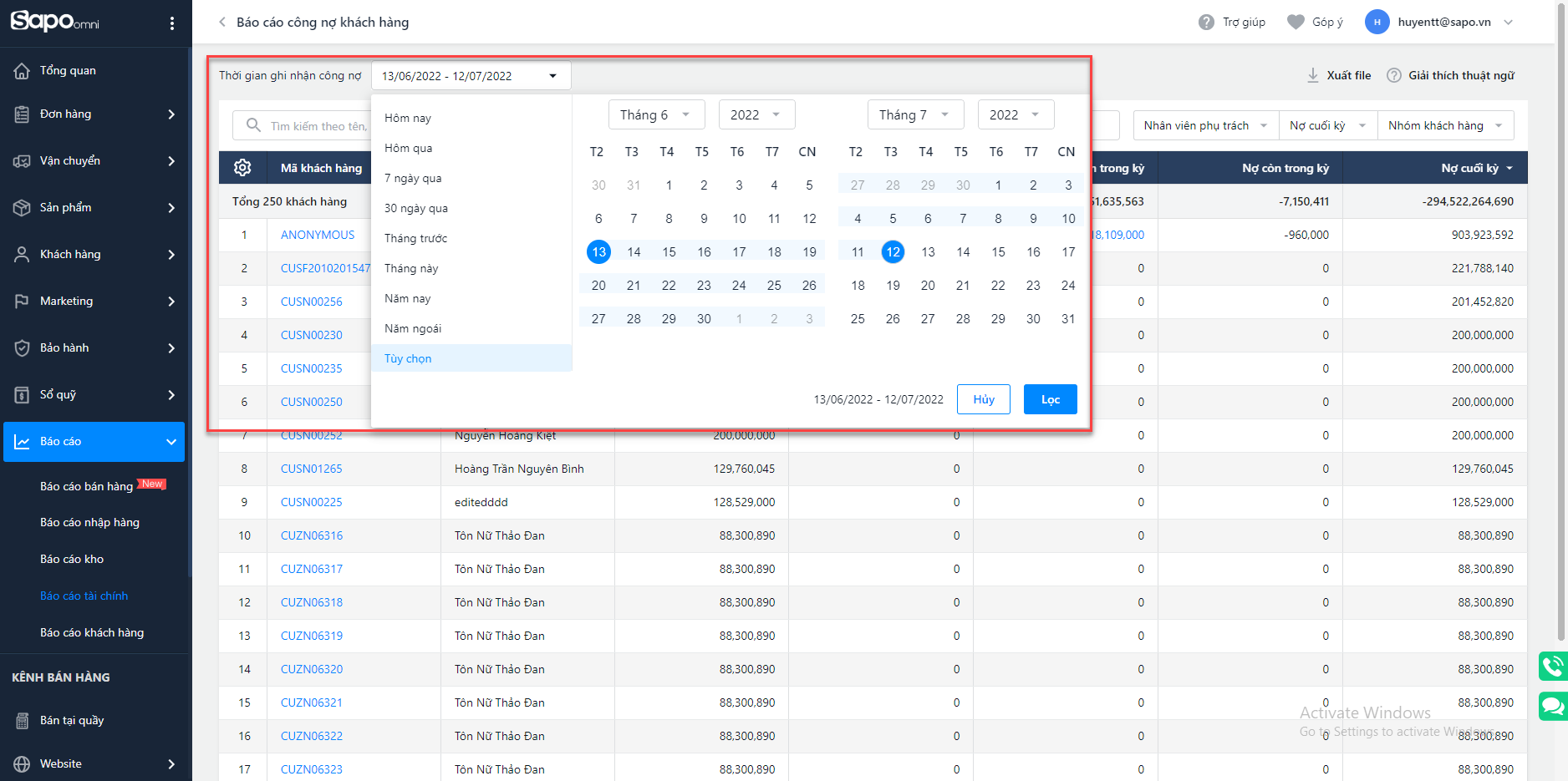Open the green chat bubble widget
The height and width of the screenshot is (781, 1568).
(x=1553, y=707)
